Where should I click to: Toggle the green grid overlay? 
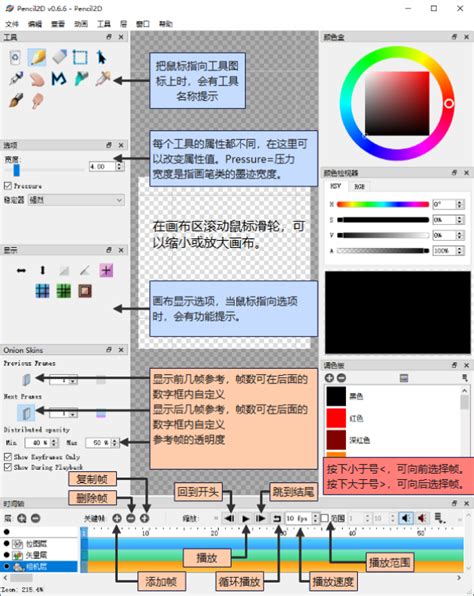pyautogui.click(x=63, y=292)
